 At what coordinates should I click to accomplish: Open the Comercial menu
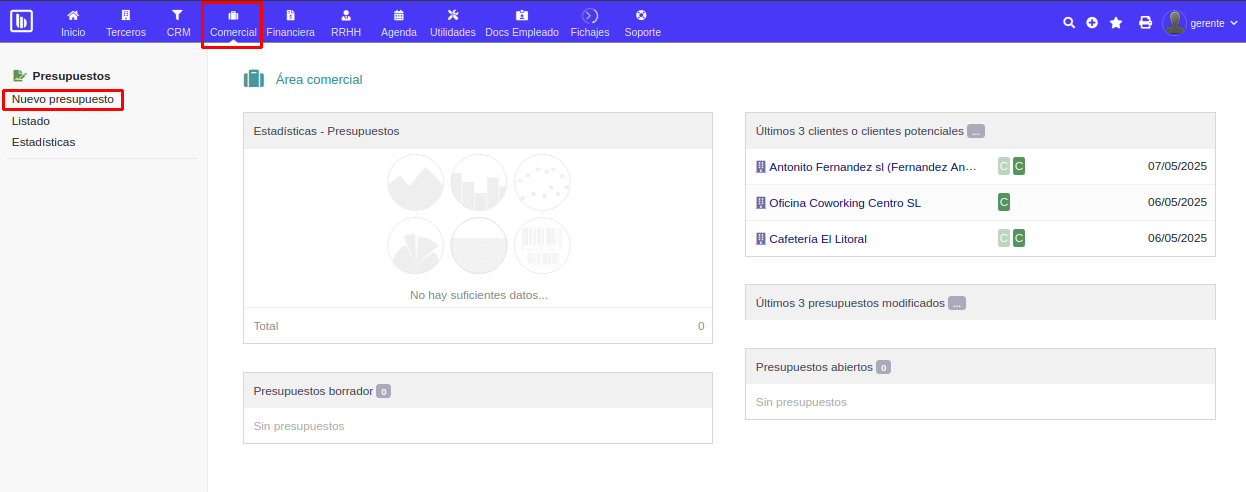coord(233,23)
